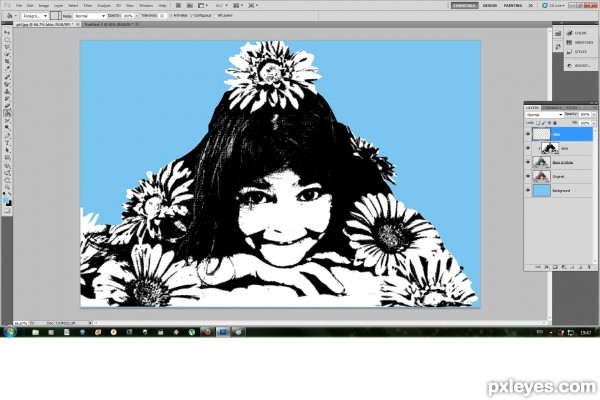The image size is (600, 400).
Task: Select the Elliptical Marquee tool
Action: (x=7, y=40)
